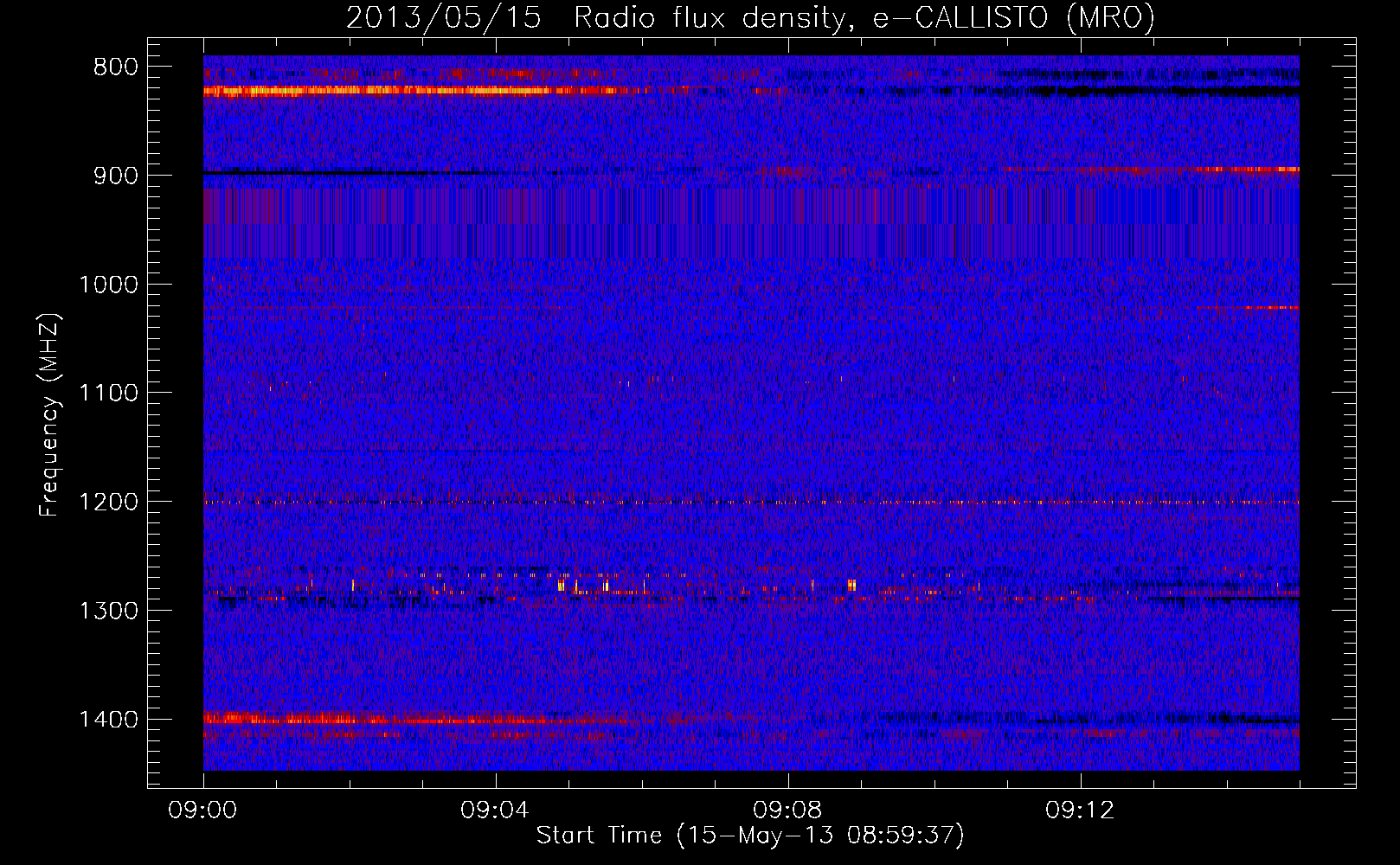Click the 1300 frequency tick label
Screen dimensions: 1400x865
click(108, 612)
